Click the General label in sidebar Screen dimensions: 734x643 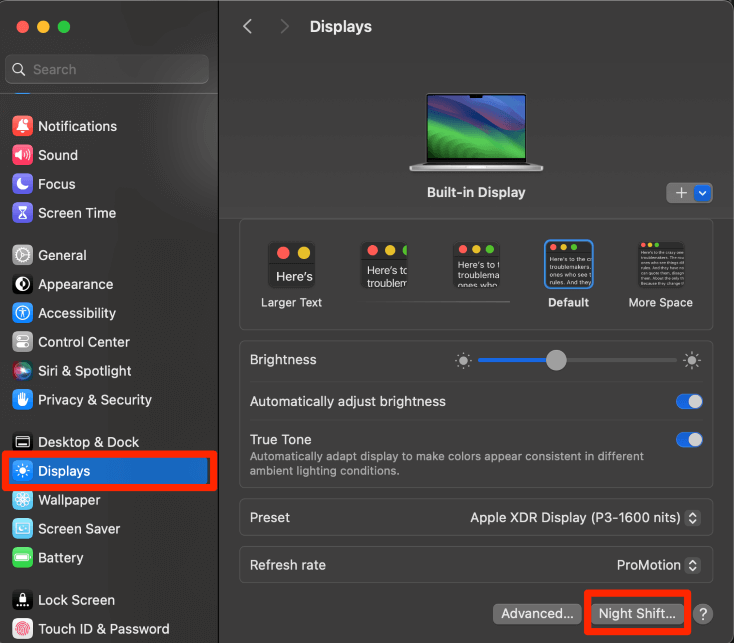[62, 256]
